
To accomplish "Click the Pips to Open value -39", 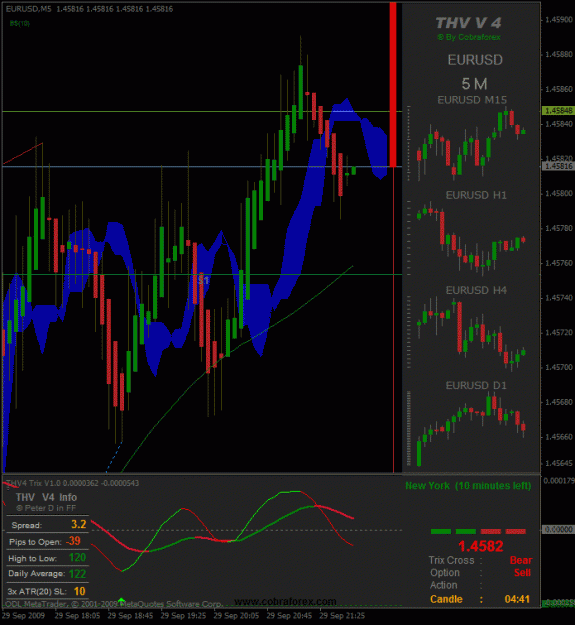I will tap(73, 541).
